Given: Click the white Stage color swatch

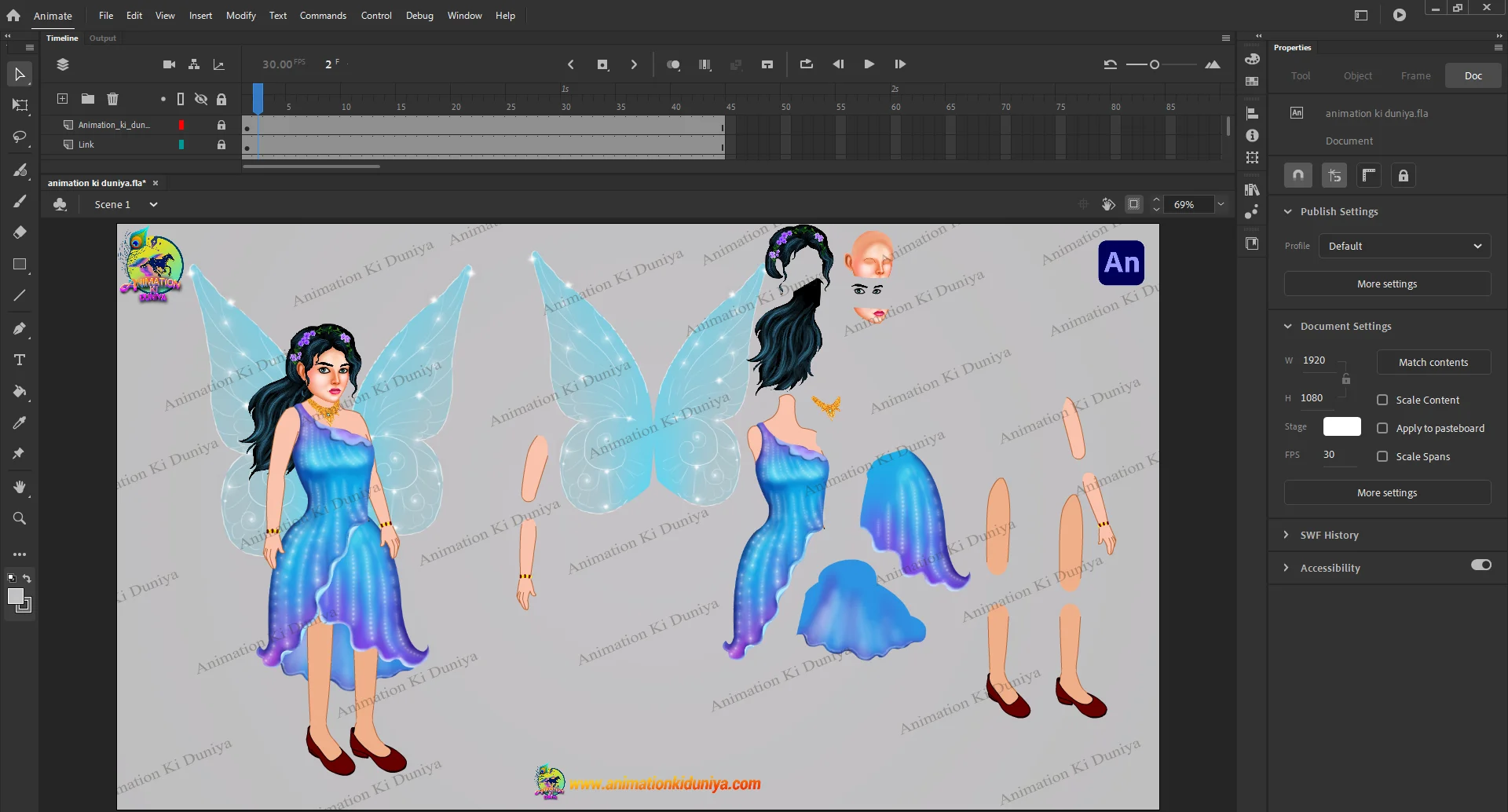Looking at the screenshot, I should 1341,426.
